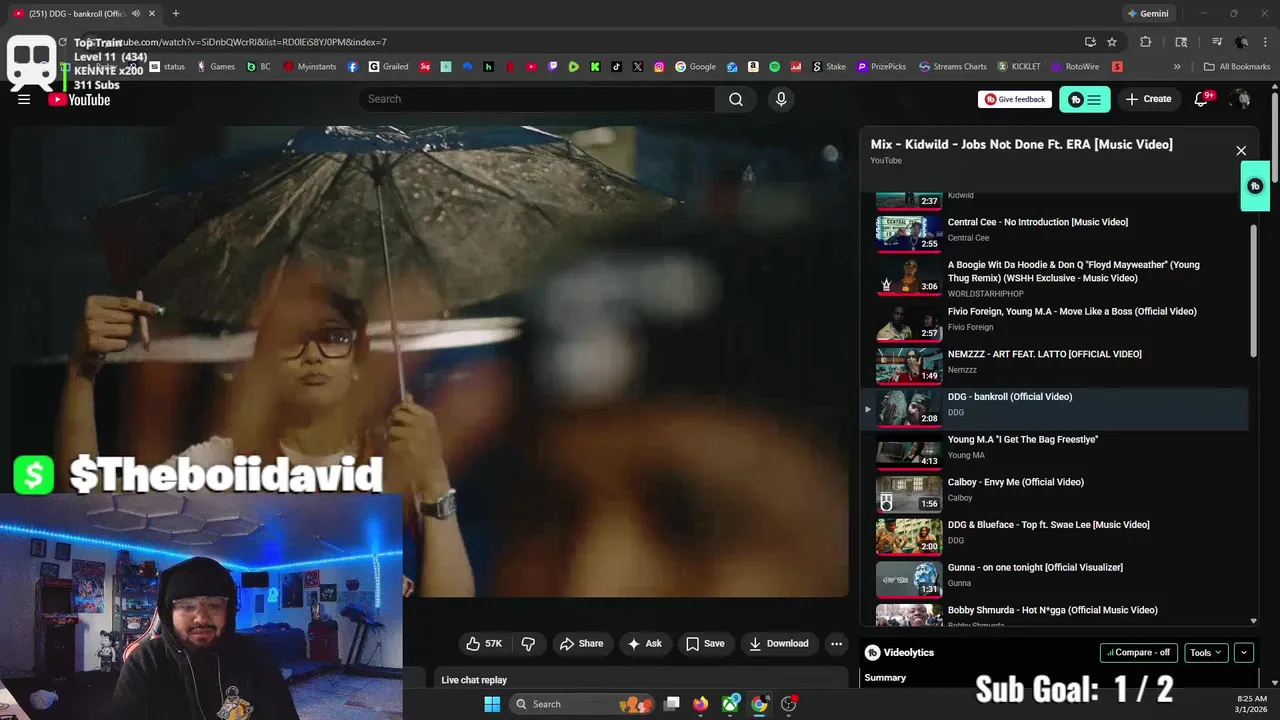Open the Myinstants bookmark

click(309, 67)
